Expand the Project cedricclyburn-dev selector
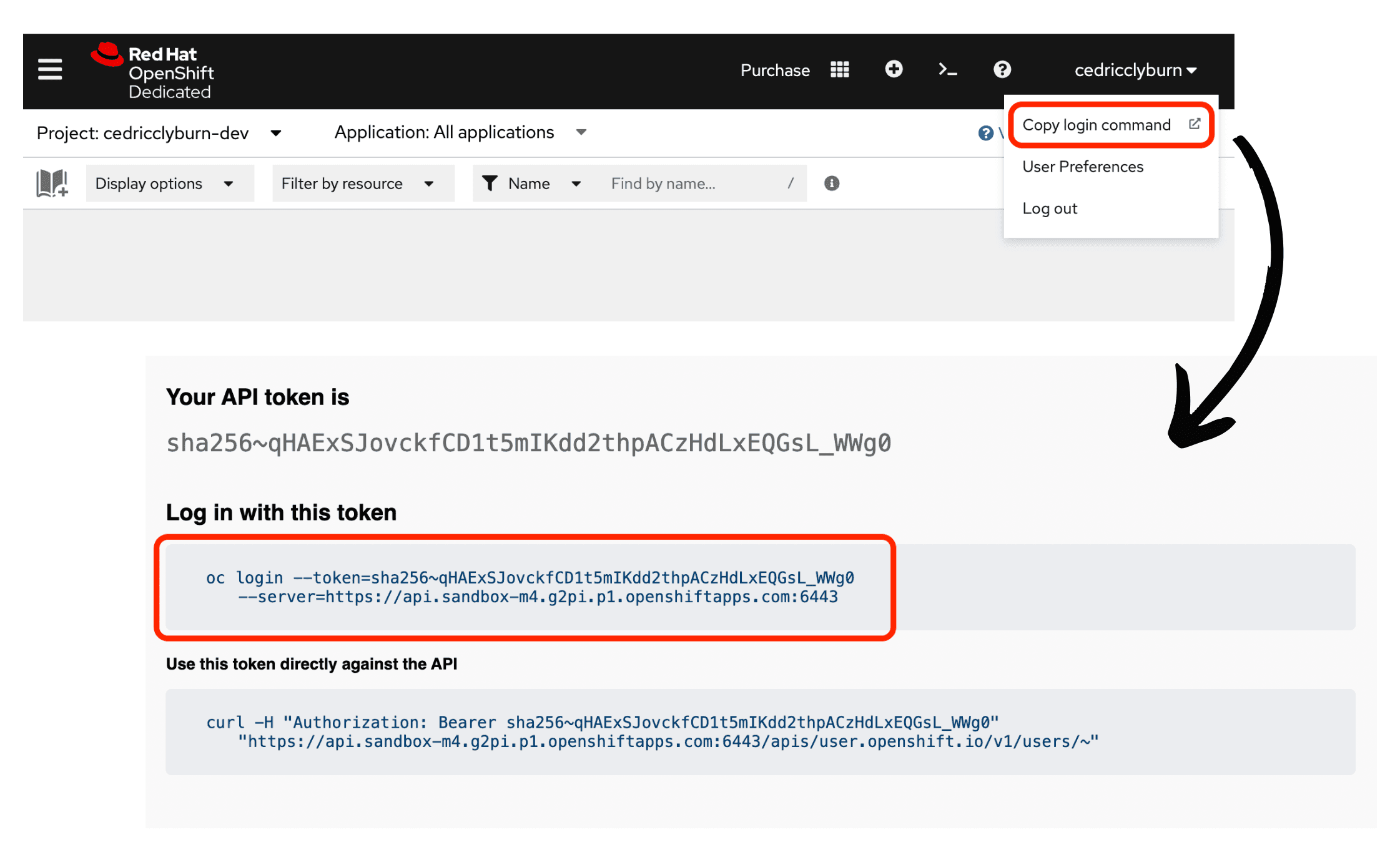This screenshot has width=1400, height=855. [159, 133]
